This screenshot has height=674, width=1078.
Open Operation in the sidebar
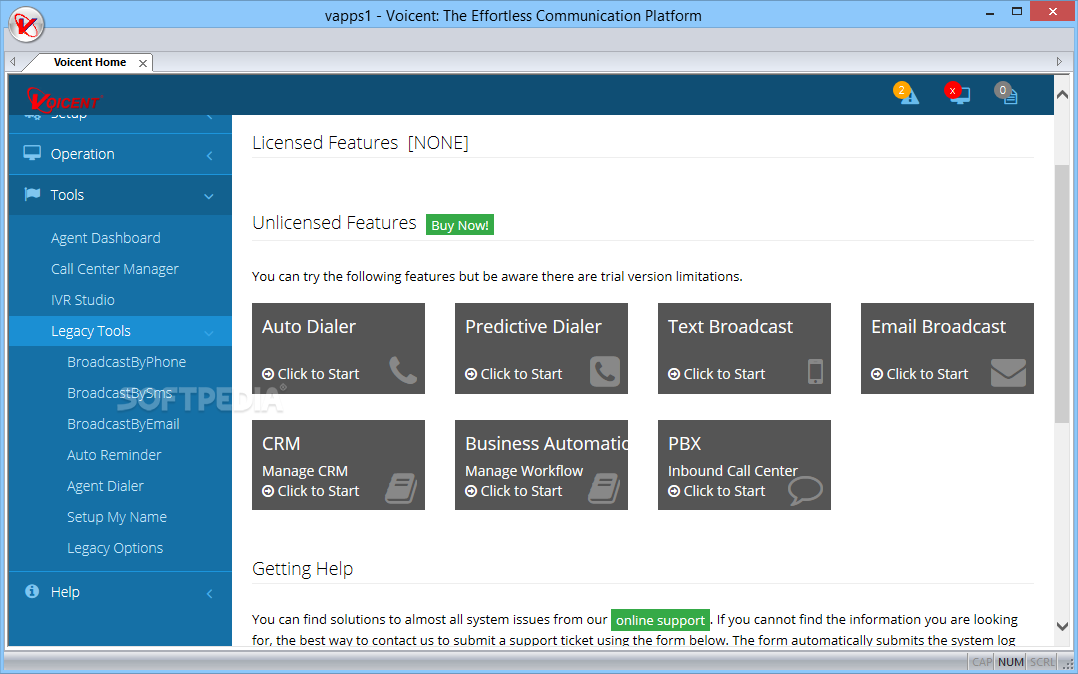120,154
